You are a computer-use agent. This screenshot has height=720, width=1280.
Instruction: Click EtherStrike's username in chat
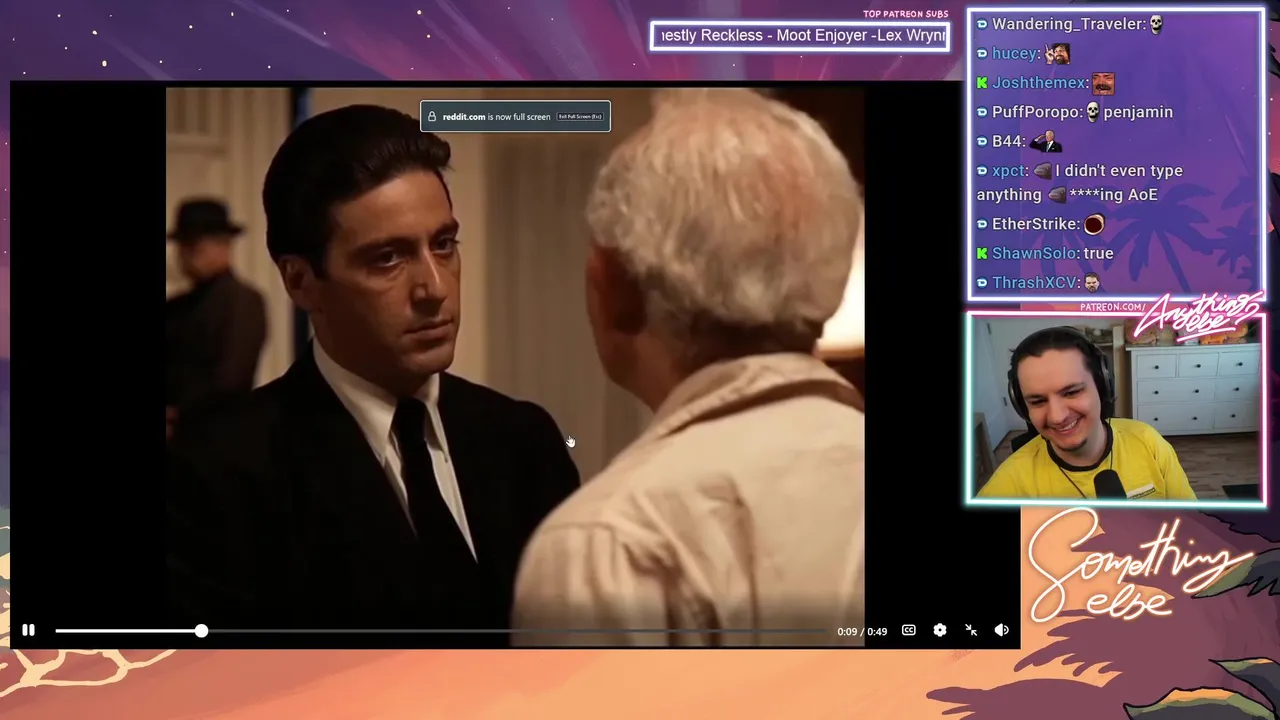tap(1033, 224)
